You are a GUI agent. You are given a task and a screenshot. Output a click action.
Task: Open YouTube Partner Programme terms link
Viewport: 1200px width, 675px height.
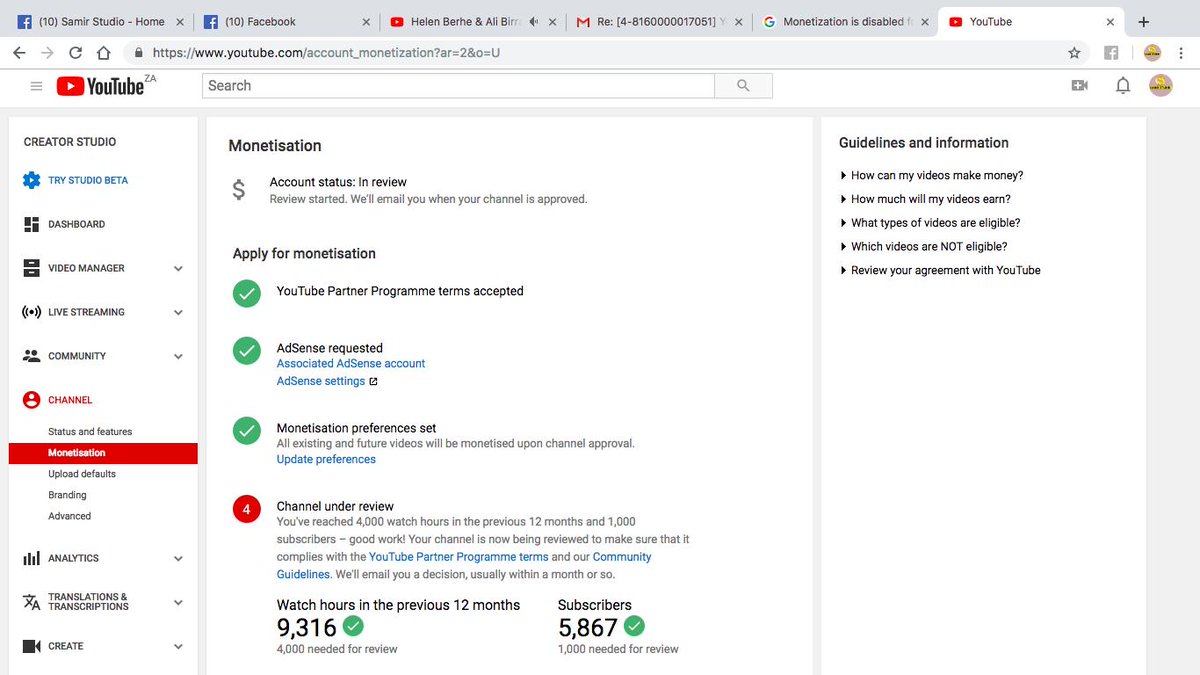[459, 557]
